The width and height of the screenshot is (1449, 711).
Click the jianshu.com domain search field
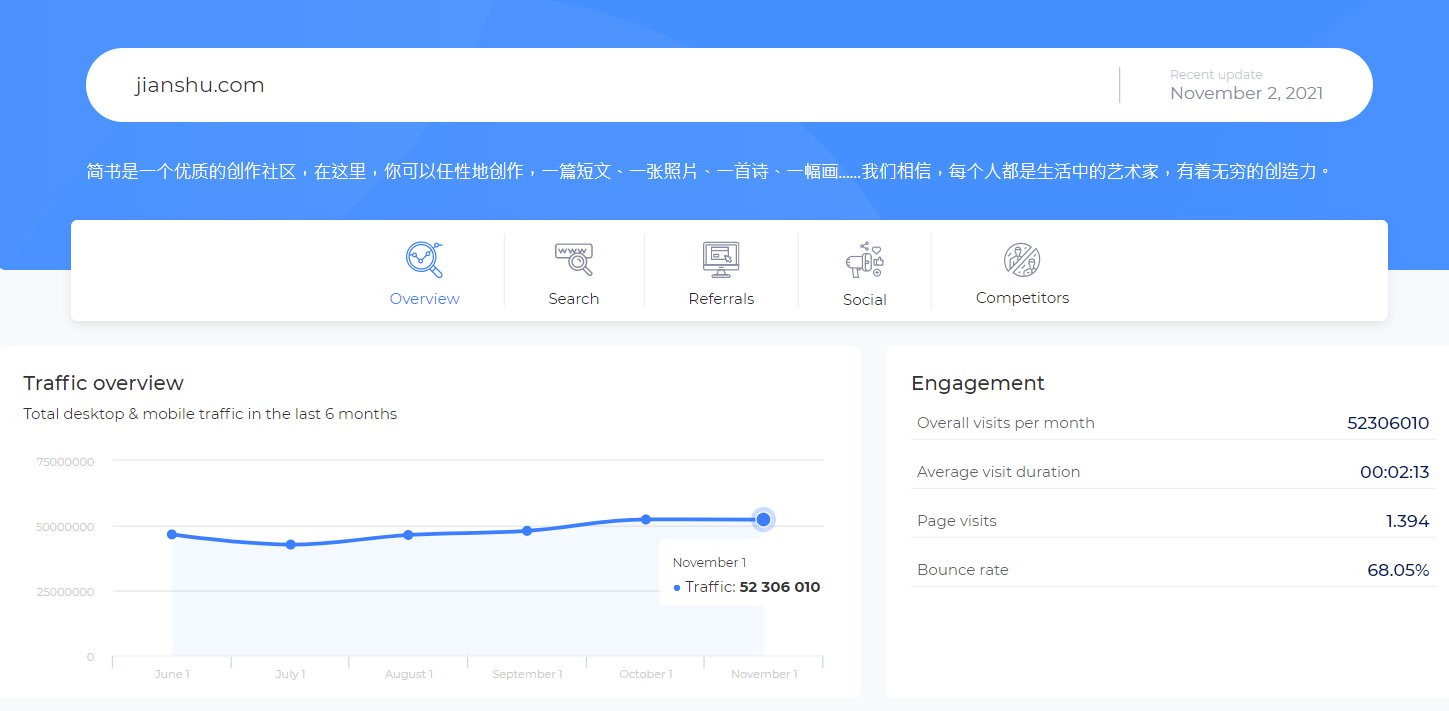click(600, 85)
